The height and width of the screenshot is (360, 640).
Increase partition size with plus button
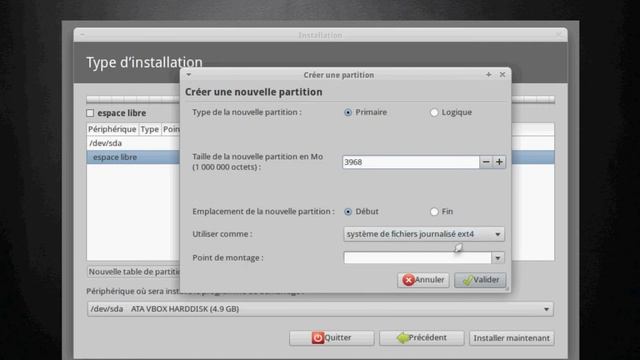pos(499,162)
